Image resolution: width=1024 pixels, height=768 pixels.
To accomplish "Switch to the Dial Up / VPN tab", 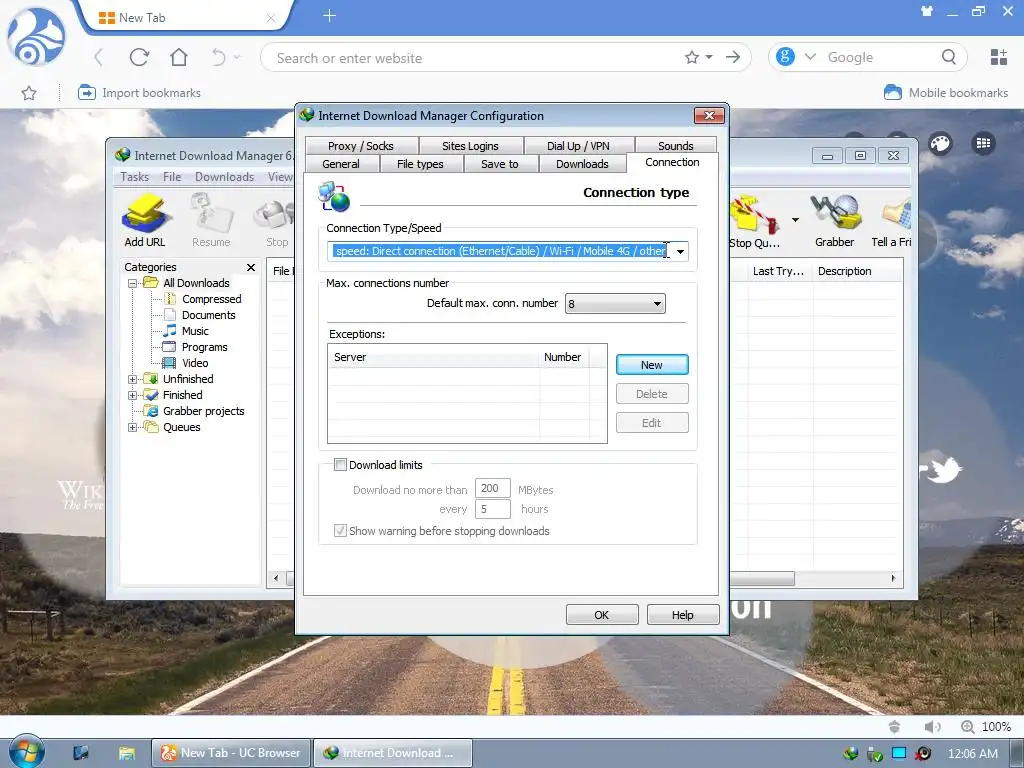I will 578,146.
